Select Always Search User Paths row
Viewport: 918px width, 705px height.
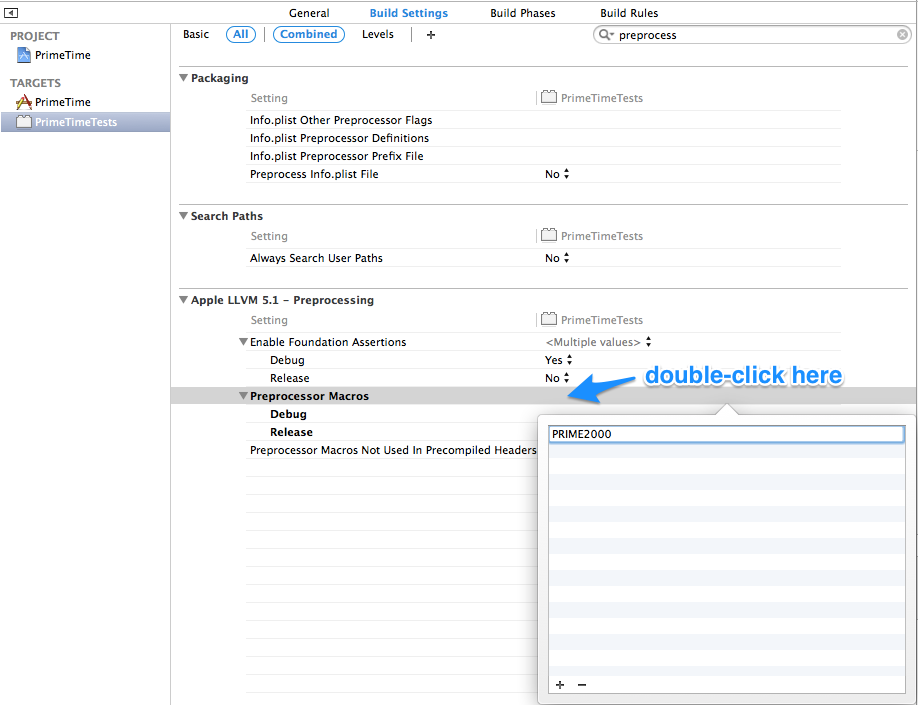point(543,258)
